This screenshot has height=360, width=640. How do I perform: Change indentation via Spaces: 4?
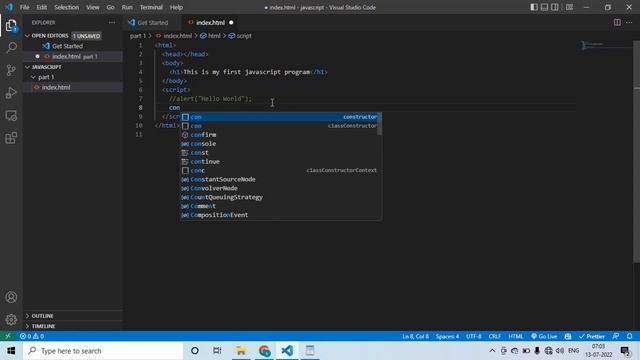click(447, 336)
